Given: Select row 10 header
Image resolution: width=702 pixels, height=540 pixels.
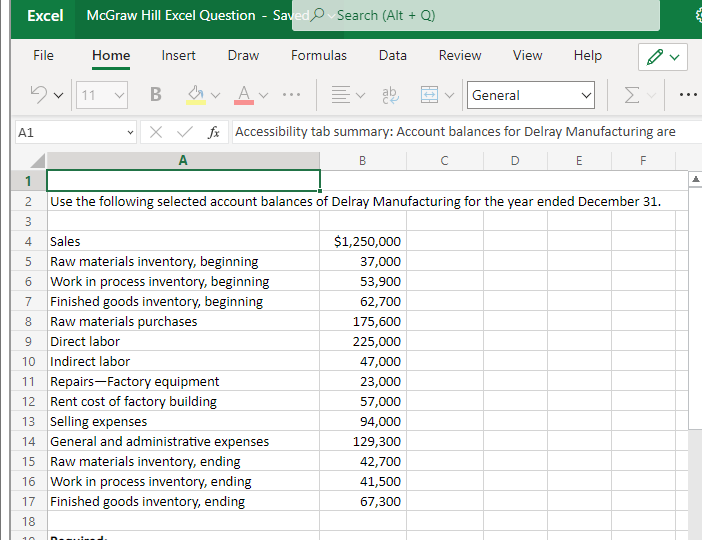Looking at the screenshot, I should (x=29, y=361).
